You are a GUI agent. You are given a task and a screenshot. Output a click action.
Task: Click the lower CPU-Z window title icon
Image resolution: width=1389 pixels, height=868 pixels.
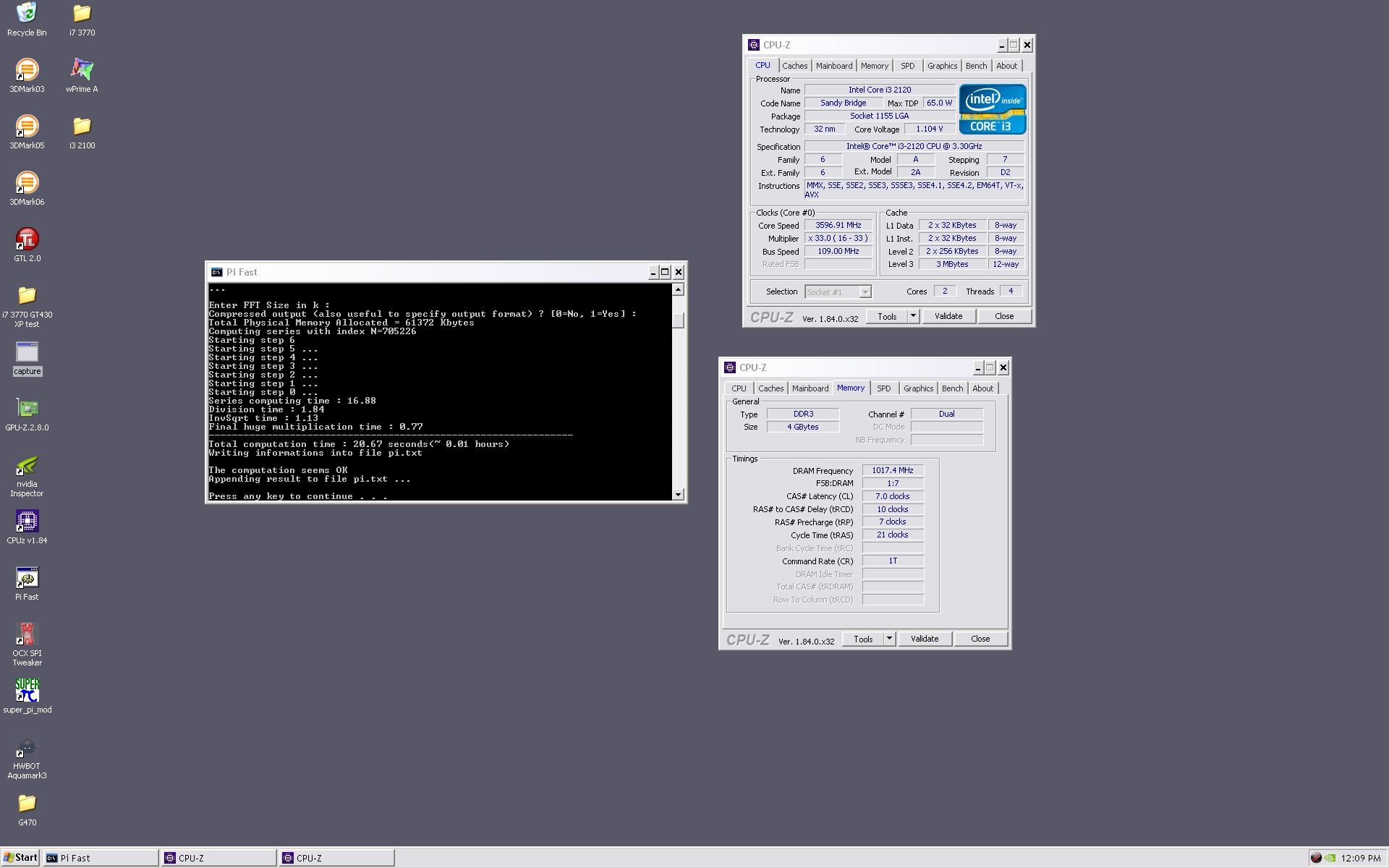click(729, 367)
